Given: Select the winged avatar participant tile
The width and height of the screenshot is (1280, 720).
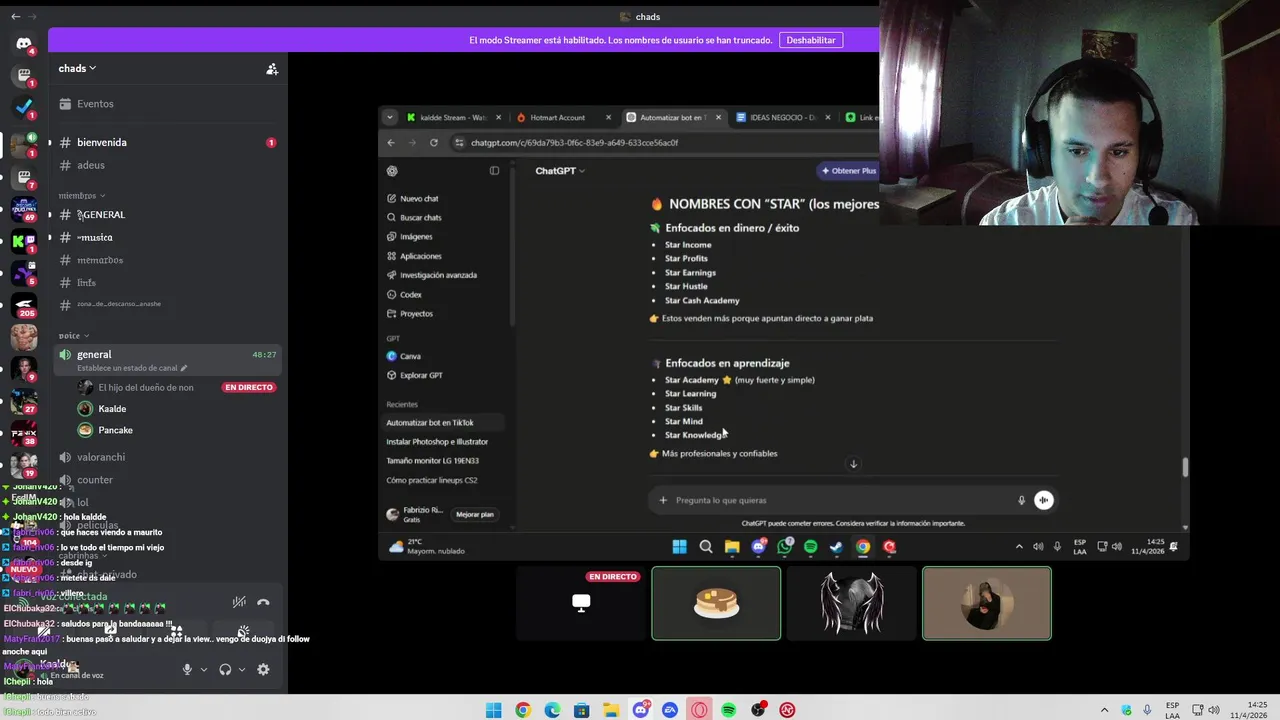Looking at the screenshot, I should point(851,603).
